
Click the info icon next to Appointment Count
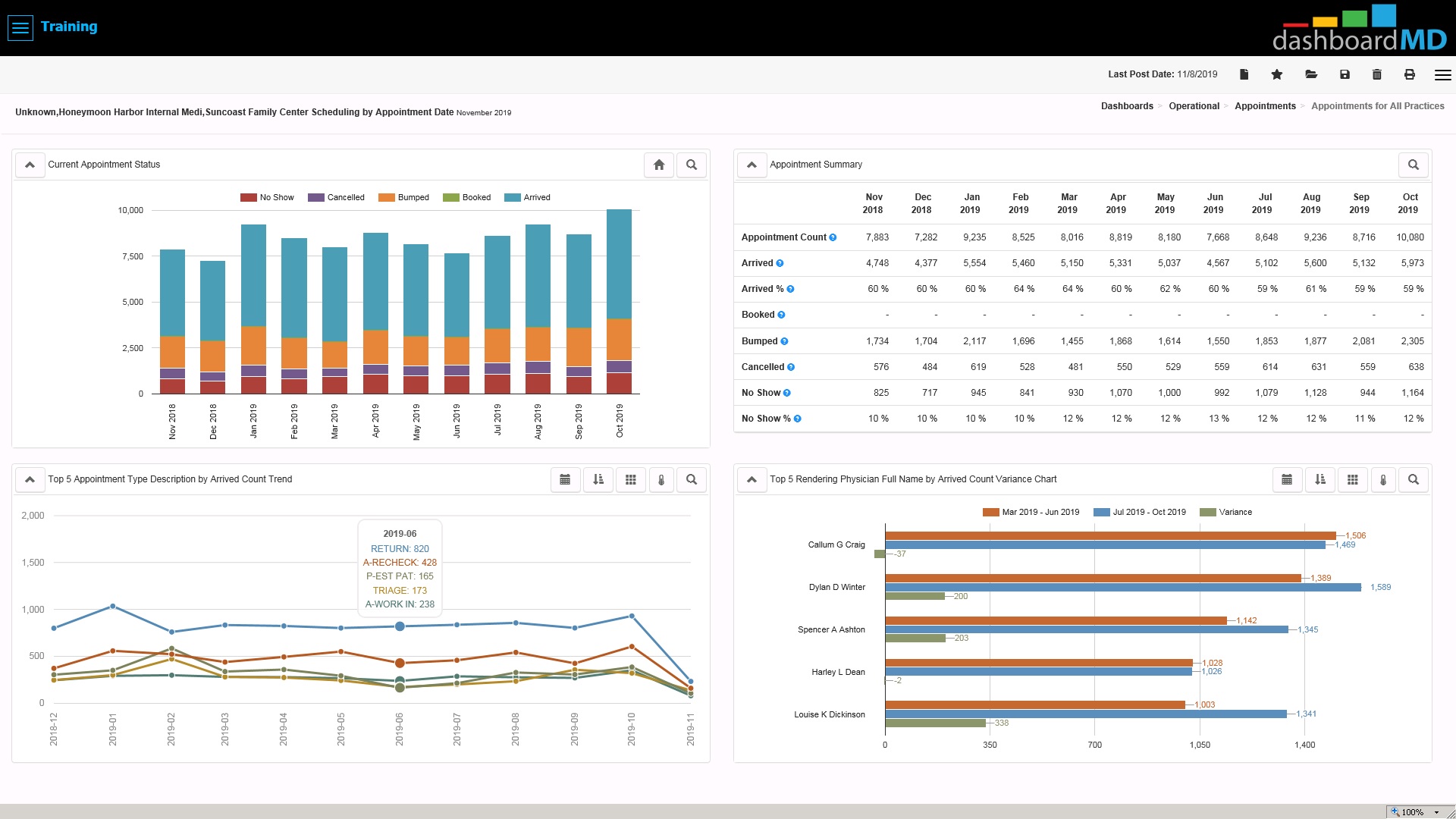pyautogui.click(x=833, y=237)
